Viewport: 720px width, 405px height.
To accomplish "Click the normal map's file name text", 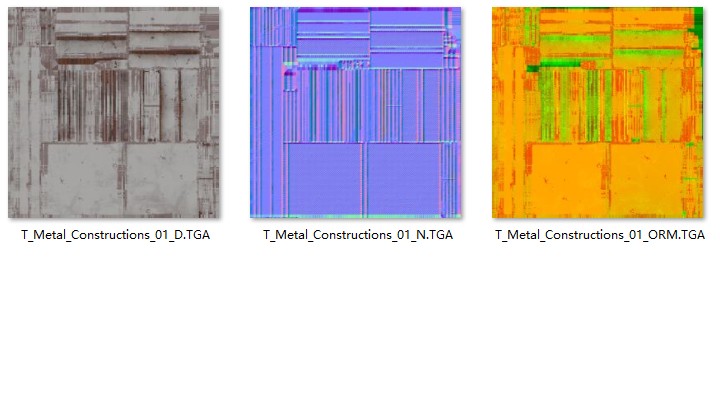I will (357, 236).
